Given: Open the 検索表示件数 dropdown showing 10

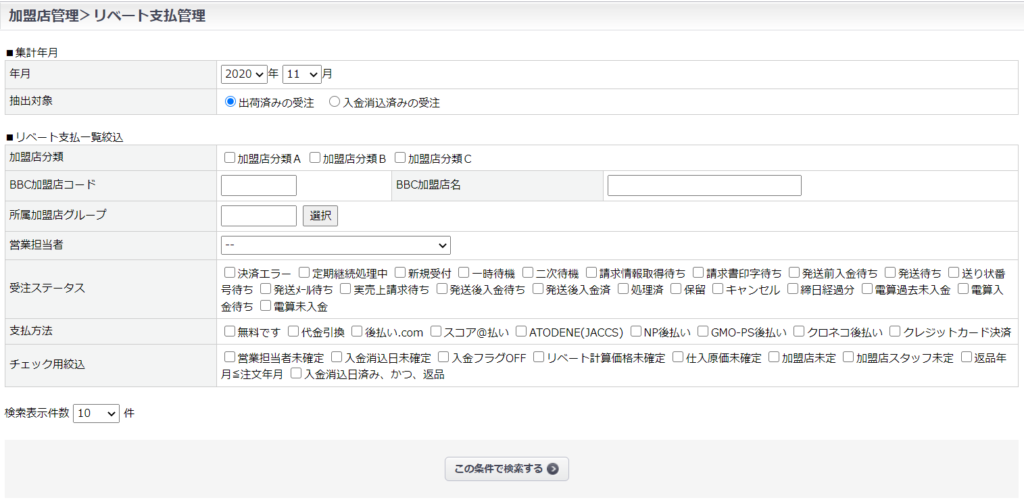Looking at the screenshot, I should 96,413.
